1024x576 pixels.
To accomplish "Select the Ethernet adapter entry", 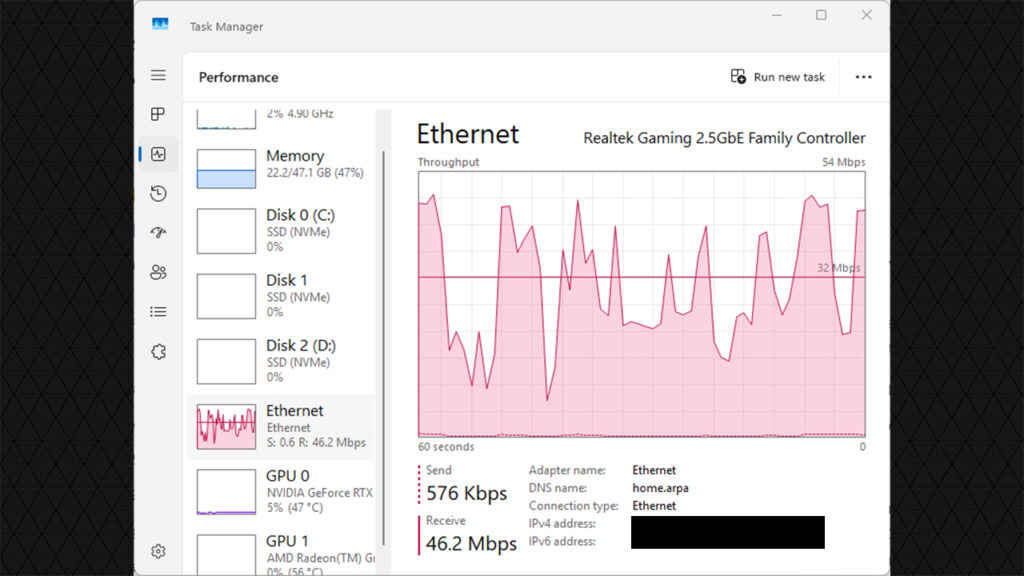I will pos(280,425).
